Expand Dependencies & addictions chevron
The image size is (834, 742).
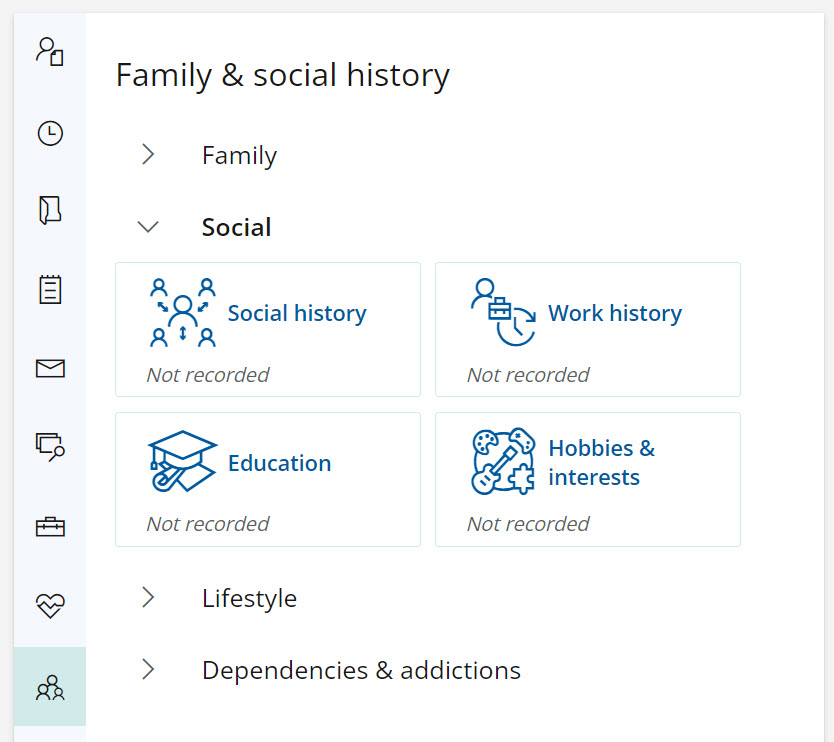click(148, 669)
